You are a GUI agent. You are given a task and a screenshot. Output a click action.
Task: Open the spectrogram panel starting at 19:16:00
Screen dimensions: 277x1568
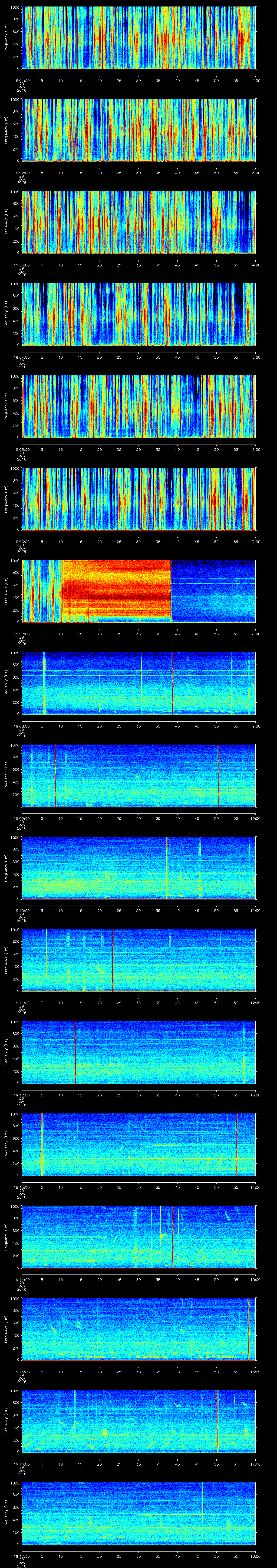[138, 1421]
